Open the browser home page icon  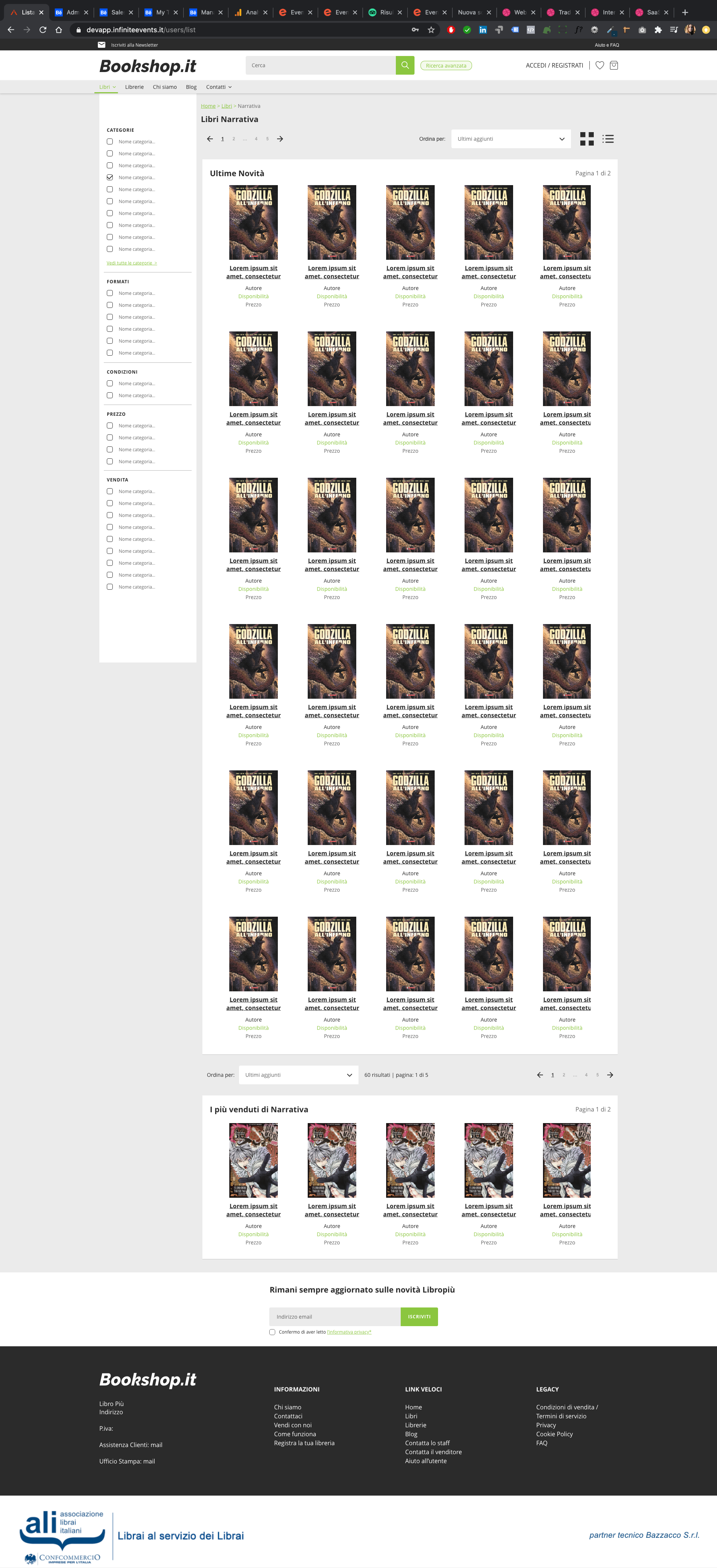coord(59,30)
